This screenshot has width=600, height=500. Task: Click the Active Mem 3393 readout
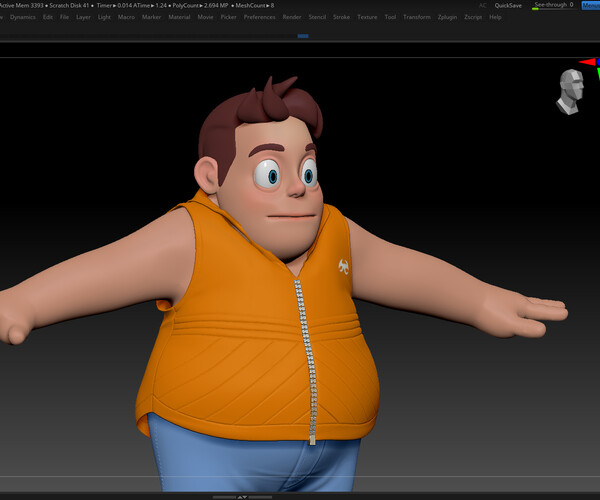(21, 5)
